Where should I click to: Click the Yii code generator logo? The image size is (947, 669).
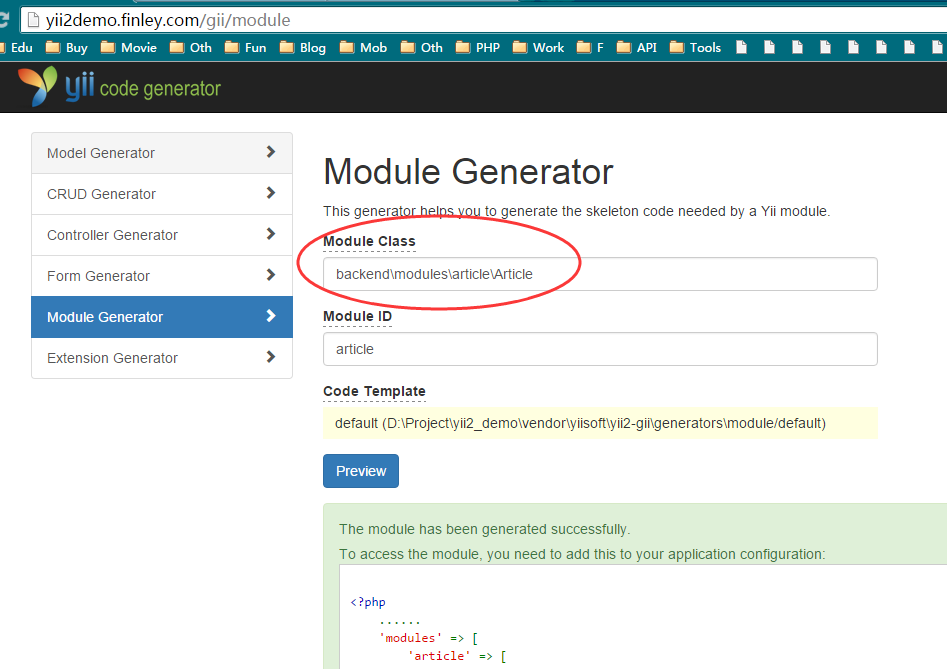pyautogui.click(x=120, y=88)
